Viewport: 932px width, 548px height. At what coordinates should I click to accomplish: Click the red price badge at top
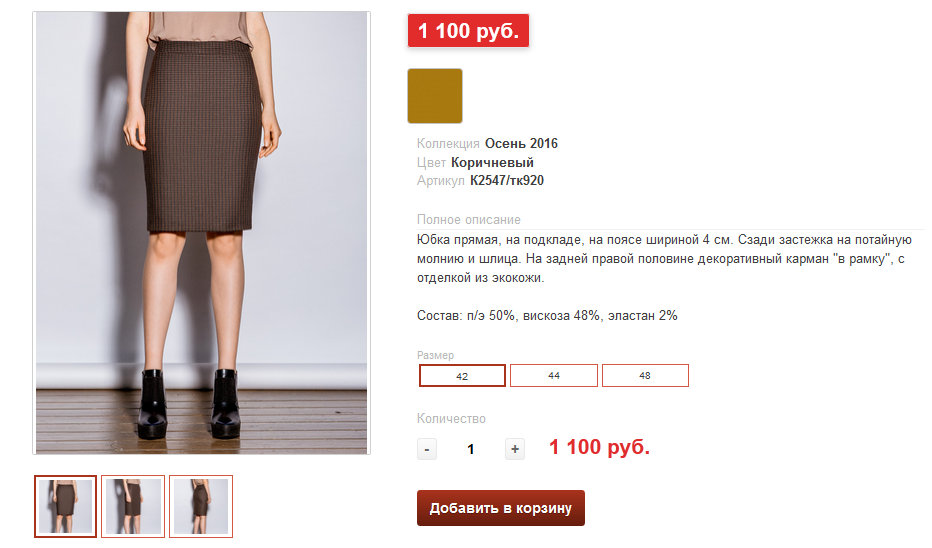point(468,31)
